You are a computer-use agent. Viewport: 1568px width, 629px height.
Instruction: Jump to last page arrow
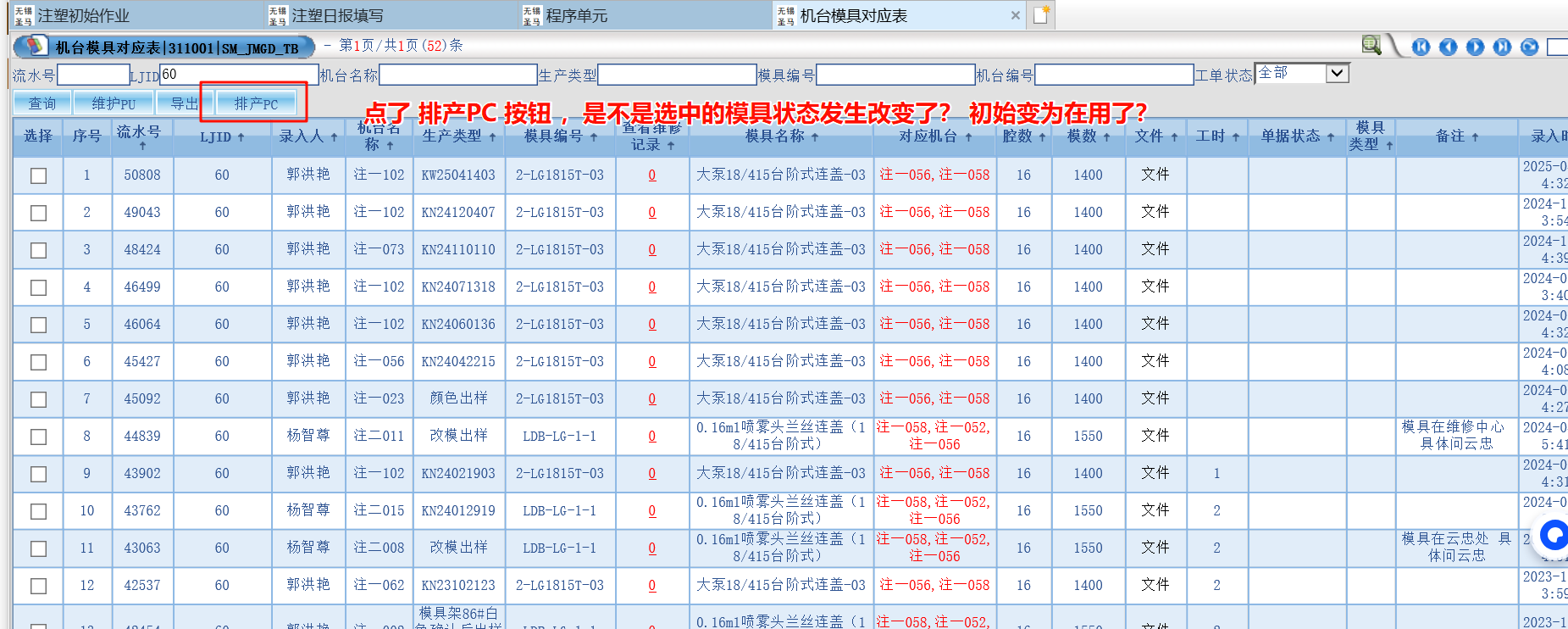[1503, 47]
